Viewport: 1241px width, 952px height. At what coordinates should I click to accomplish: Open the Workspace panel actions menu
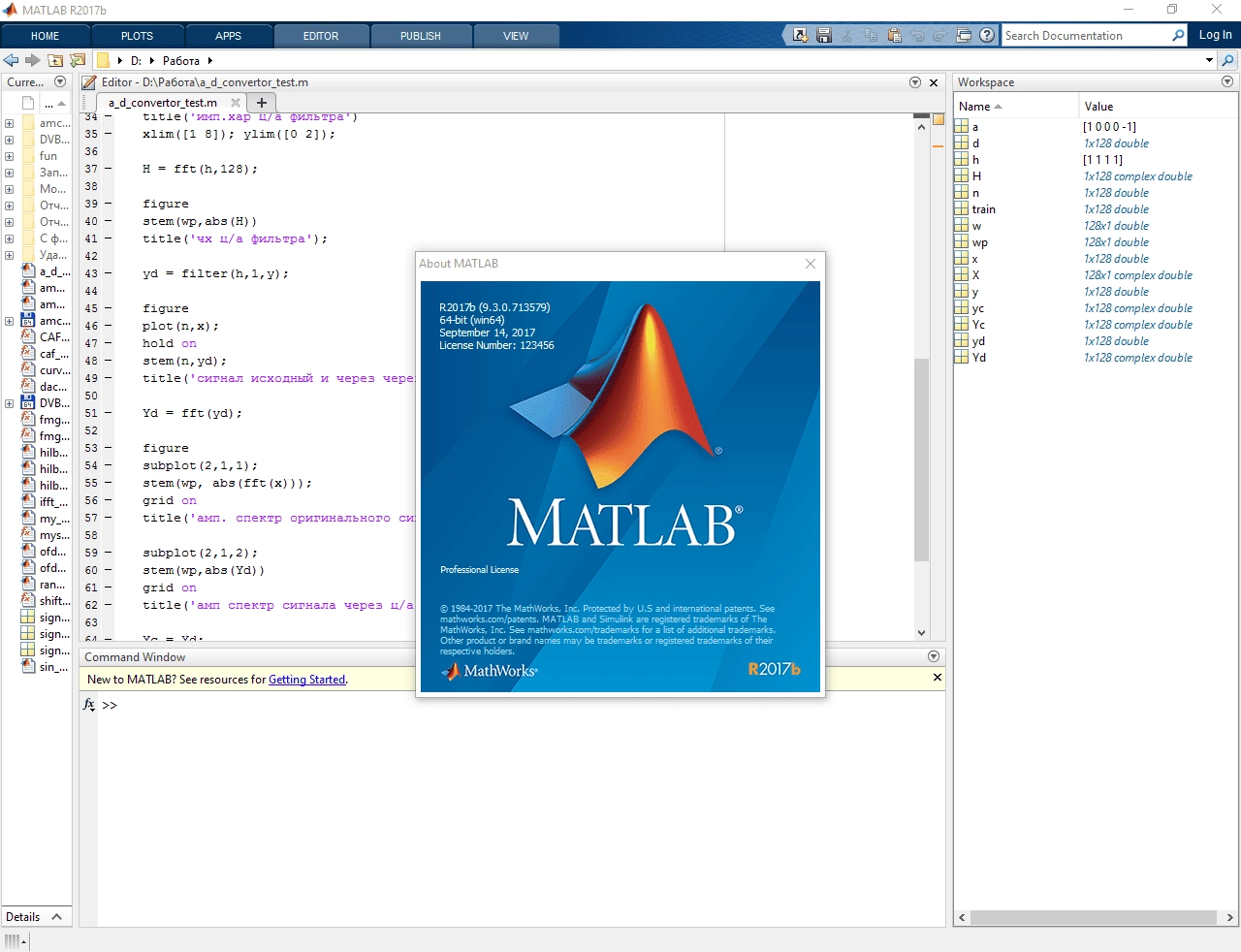click(x=1227, y=82)
